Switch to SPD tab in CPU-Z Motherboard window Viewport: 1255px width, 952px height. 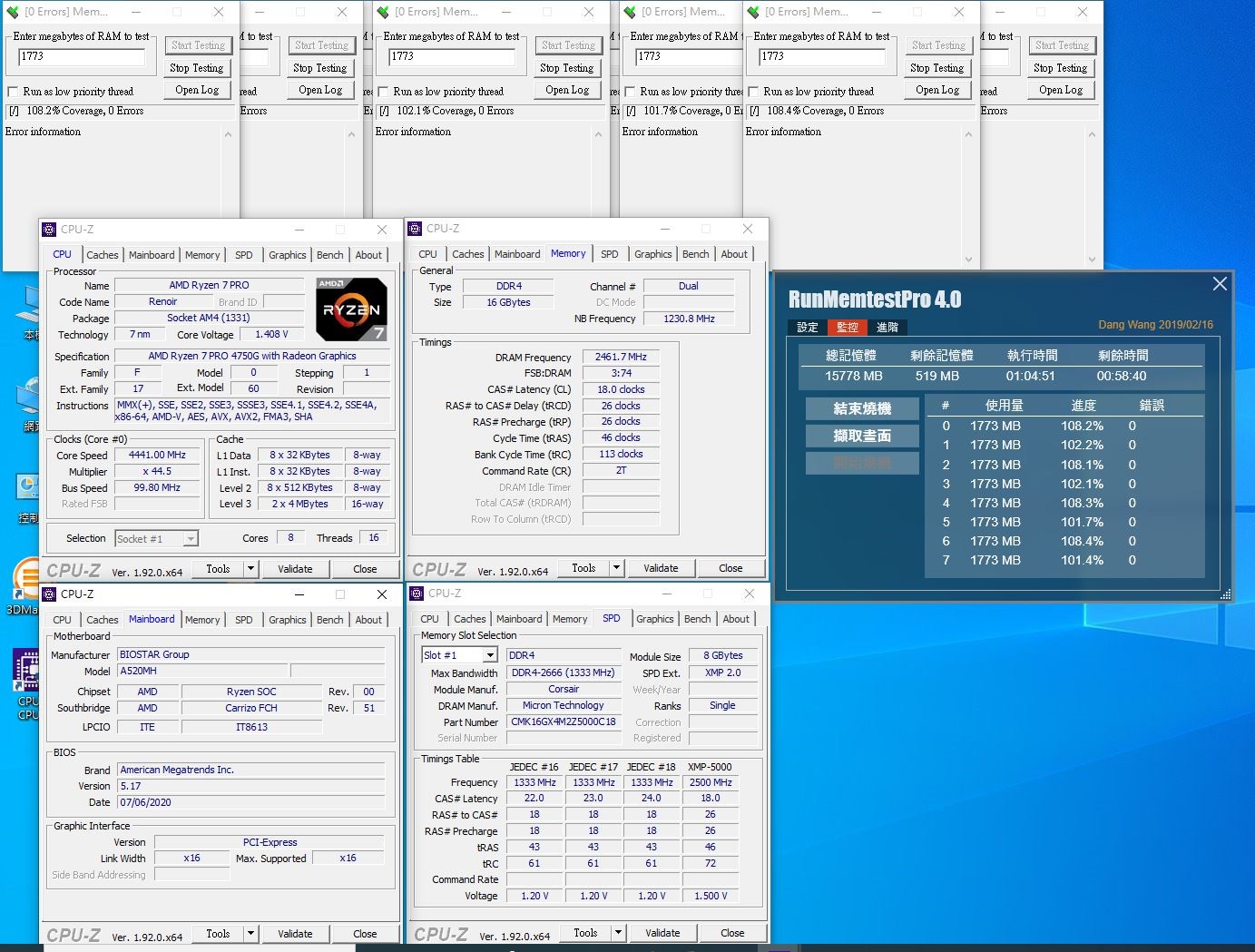(244, 620)
